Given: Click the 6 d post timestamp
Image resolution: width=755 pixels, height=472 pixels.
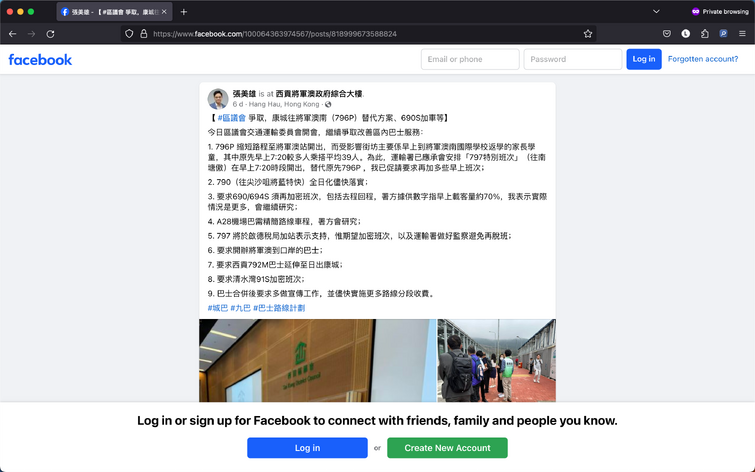Looking at the screenshot, I should tap(237, 105).
